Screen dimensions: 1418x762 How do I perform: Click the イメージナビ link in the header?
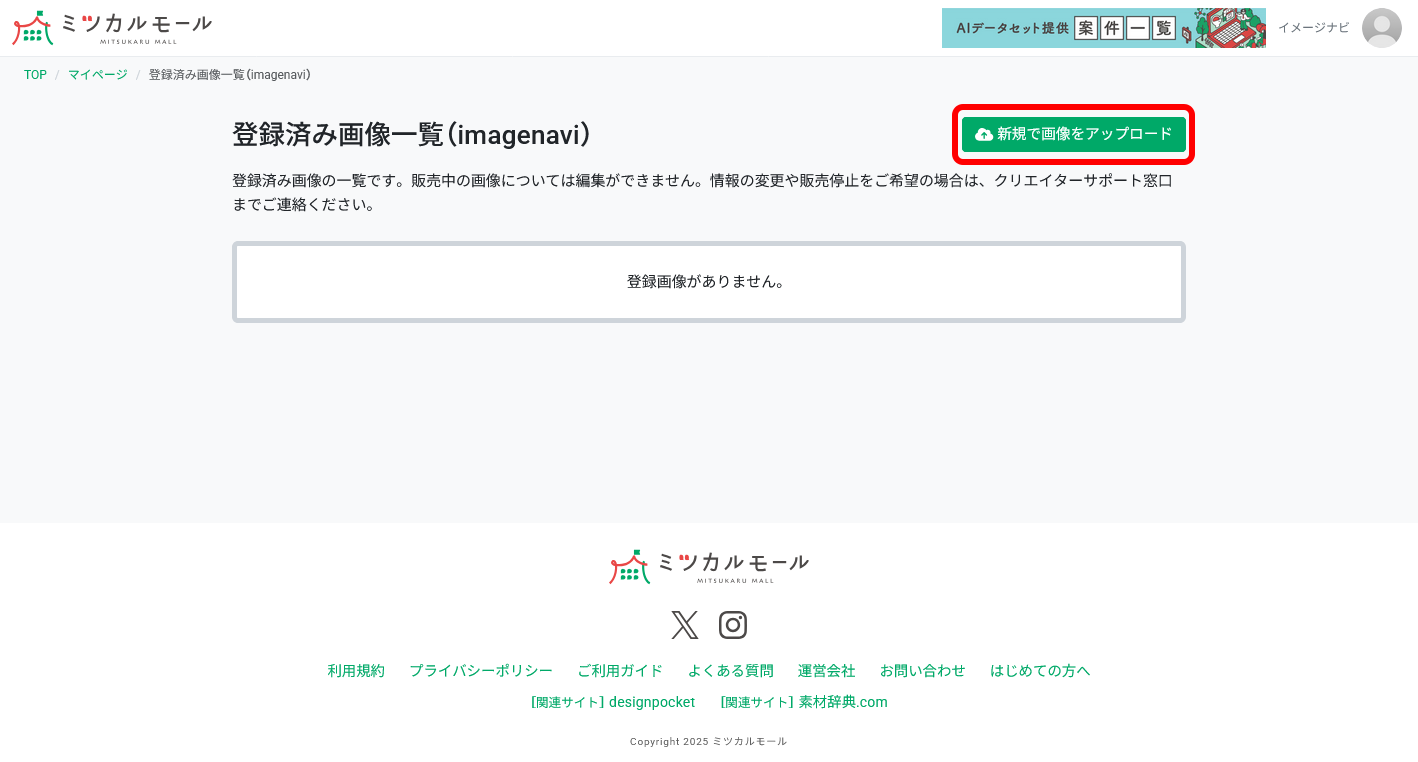1311,29
